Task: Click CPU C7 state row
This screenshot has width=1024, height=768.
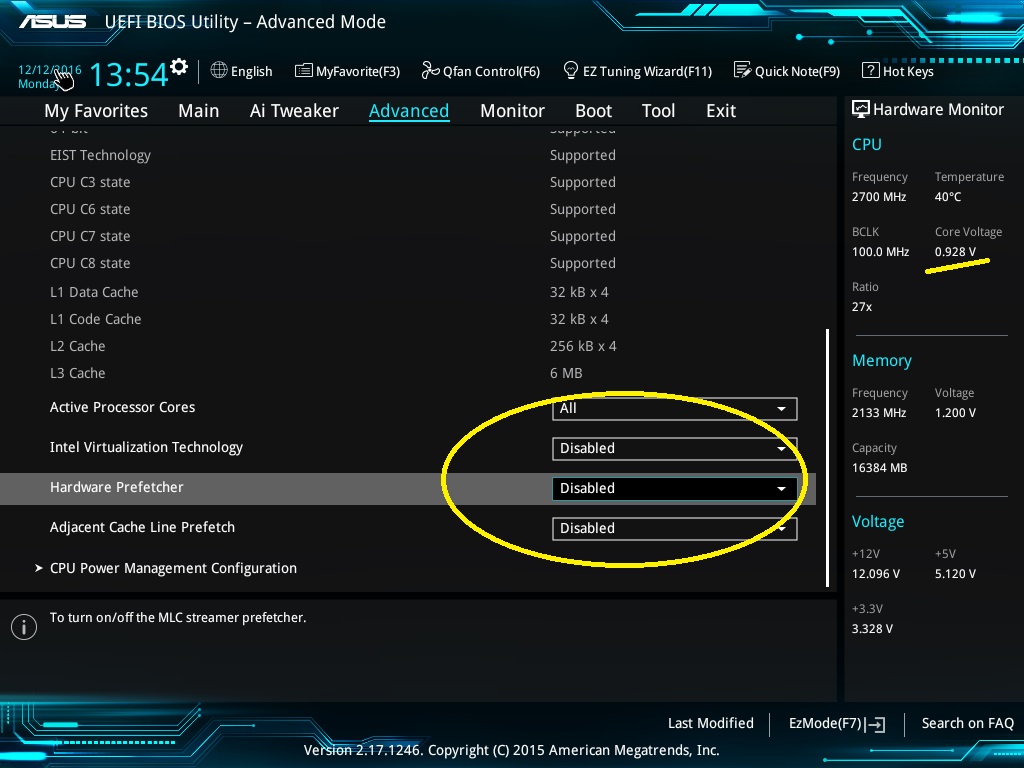Action: coord(90,236)
